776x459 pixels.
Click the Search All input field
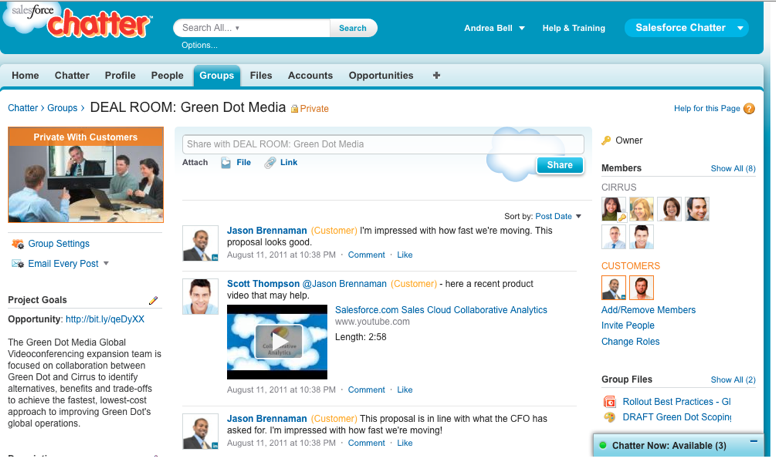252,28
